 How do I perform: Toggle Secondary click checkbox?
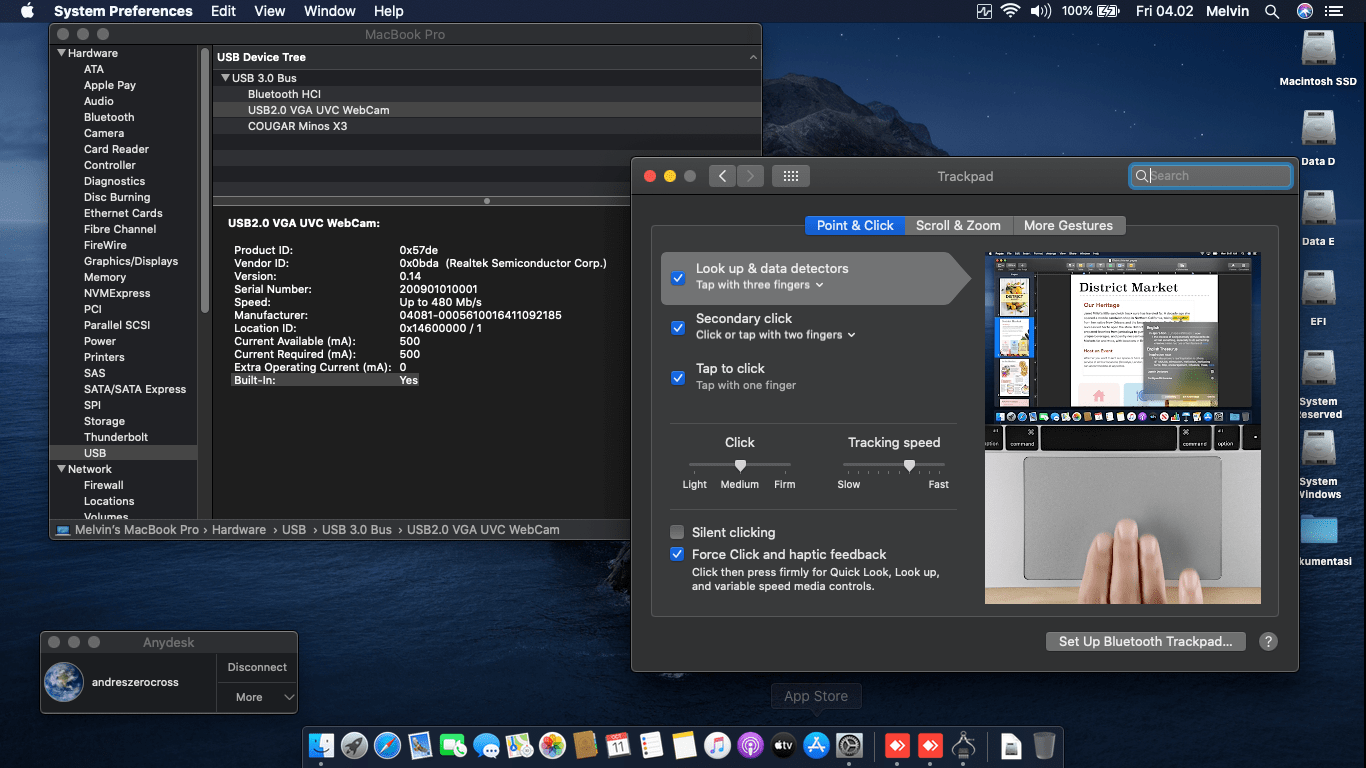[678, 327]
